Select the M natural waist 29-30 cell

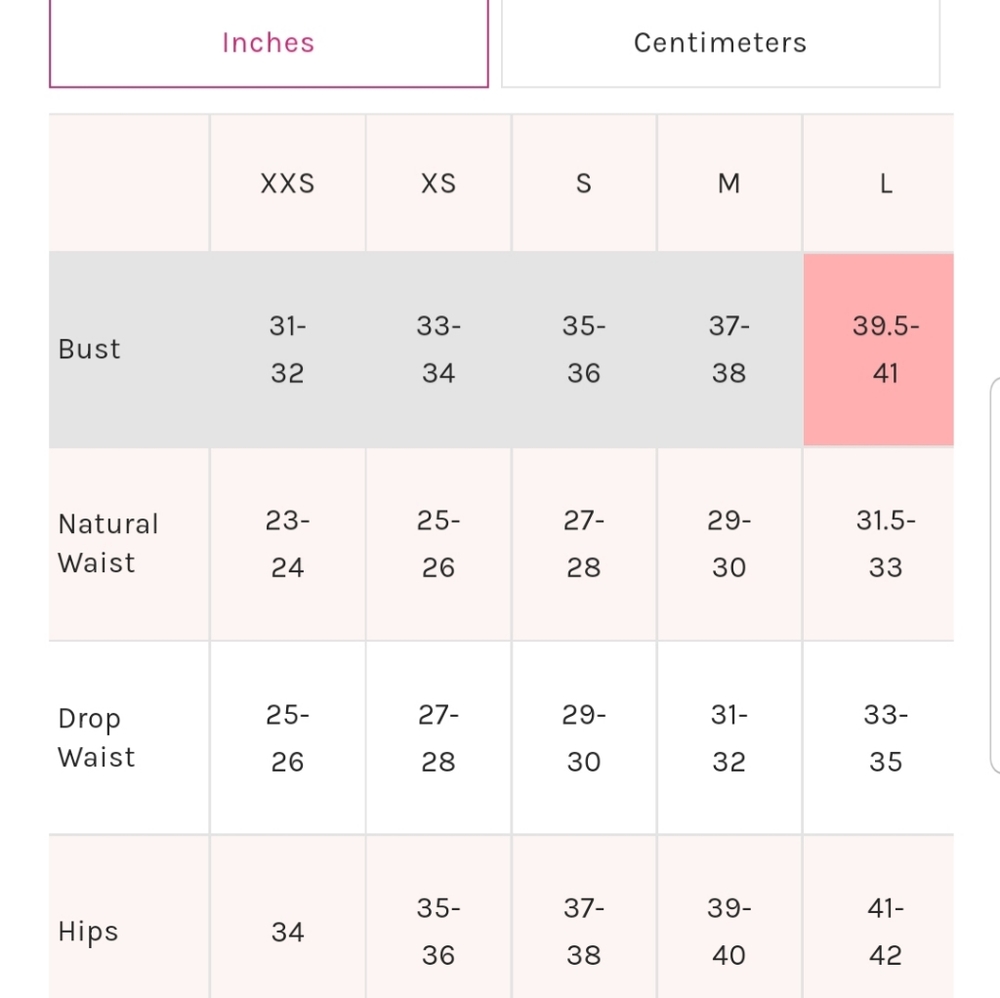(x=729, y=544)
